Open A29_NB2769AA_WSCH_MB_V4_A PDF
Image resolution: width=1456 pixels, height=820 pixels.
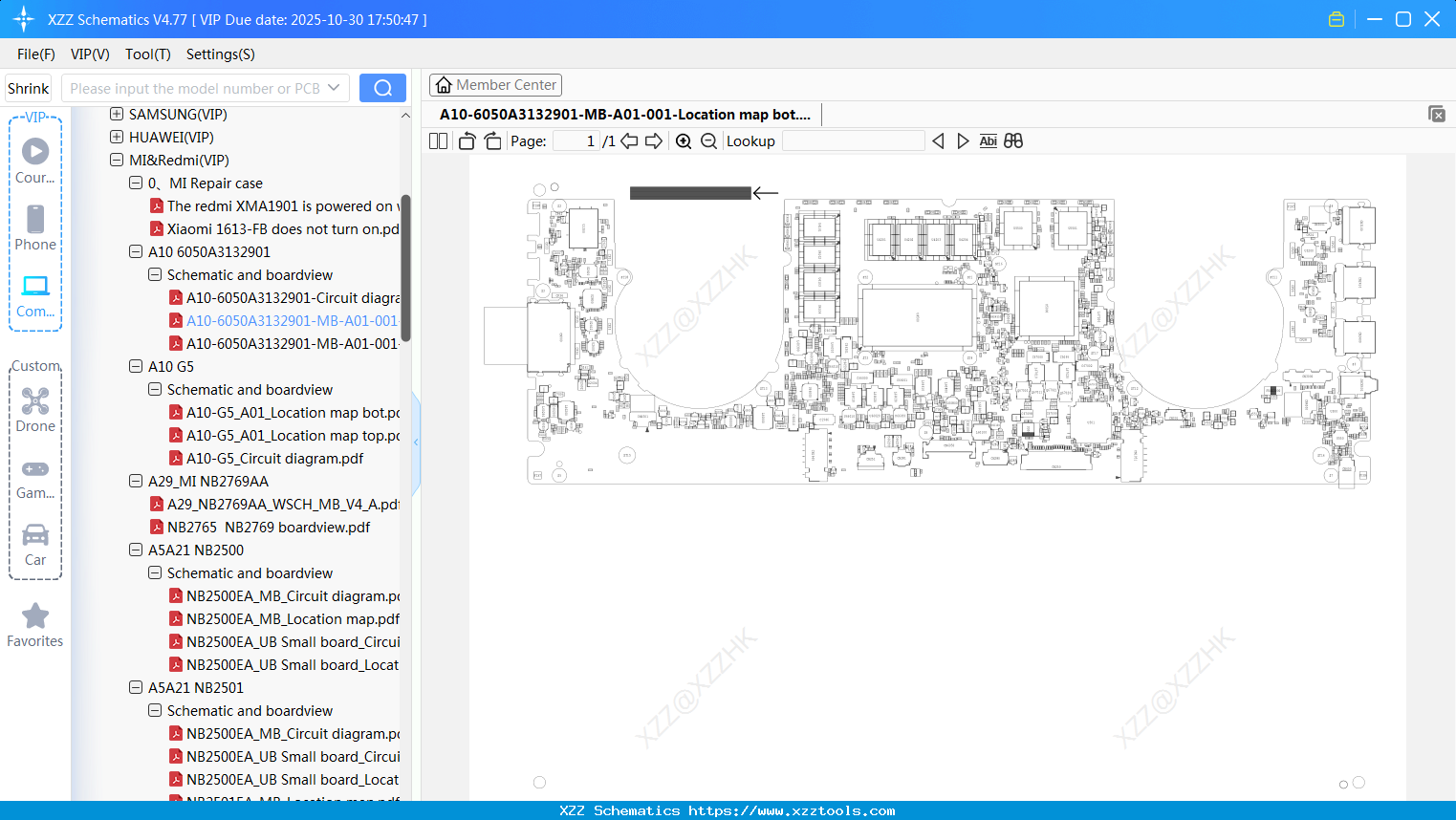point(275,505)
